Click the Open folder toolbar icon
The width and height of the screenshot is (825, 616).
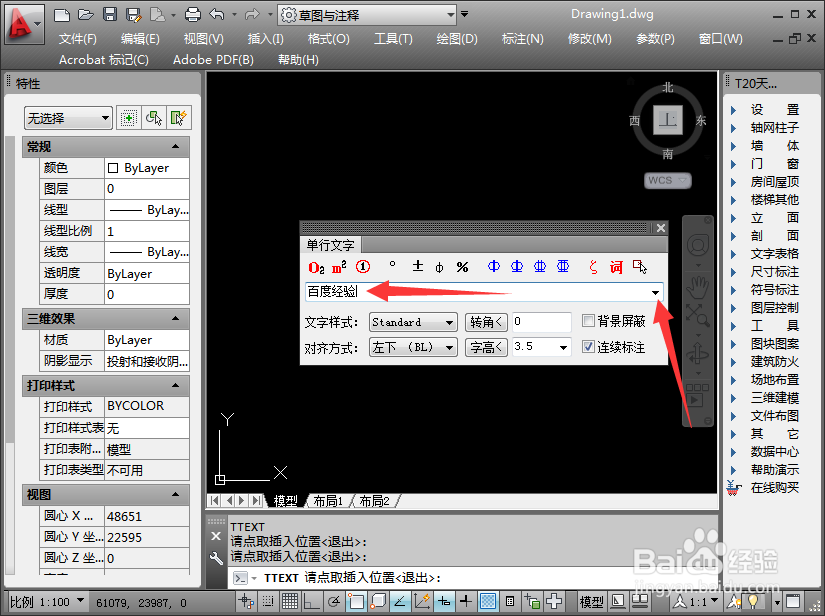point(86,15)
